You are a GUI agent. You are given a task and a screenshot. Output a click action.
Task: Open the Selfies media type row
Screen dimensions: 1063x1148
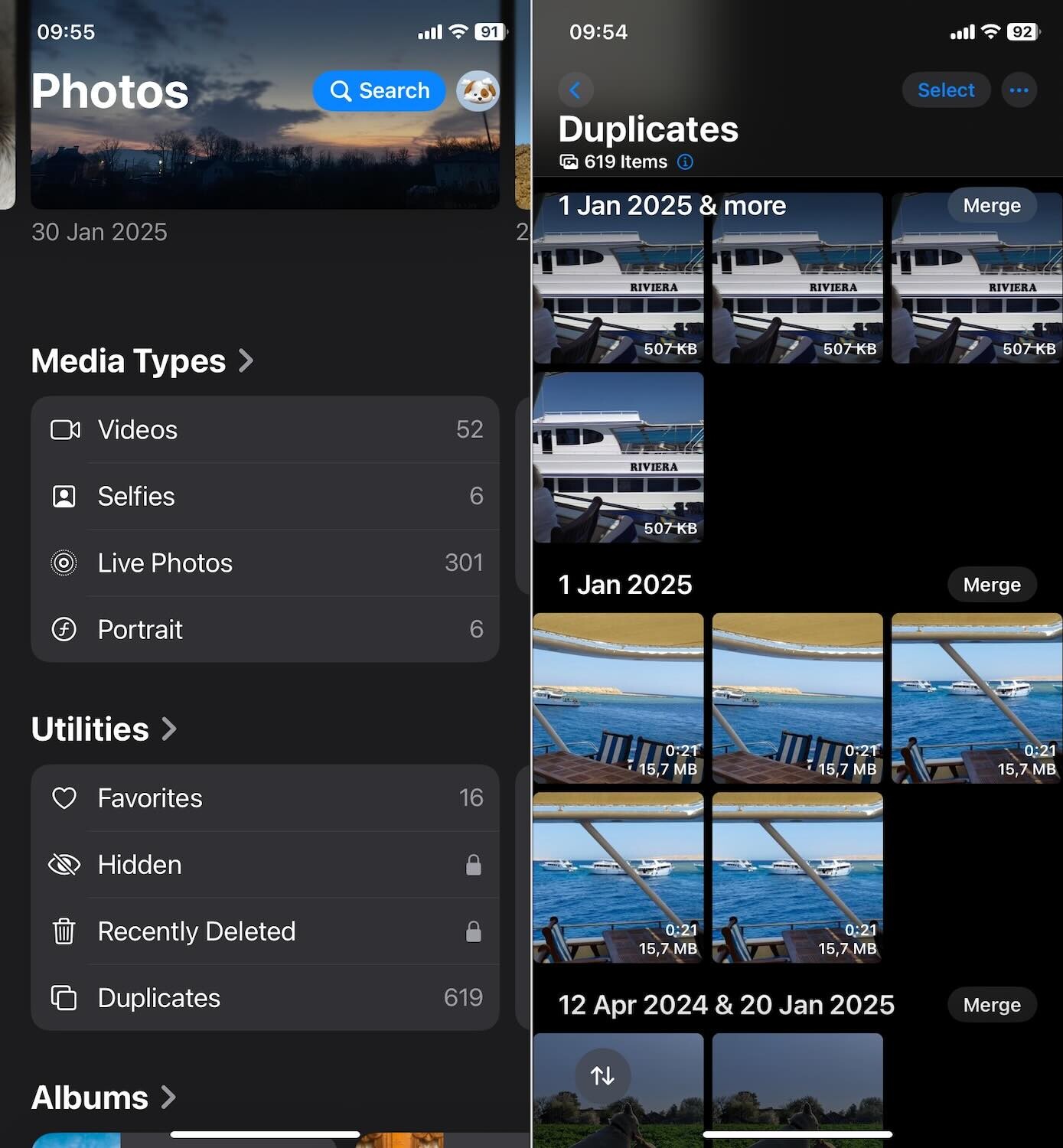265,496
